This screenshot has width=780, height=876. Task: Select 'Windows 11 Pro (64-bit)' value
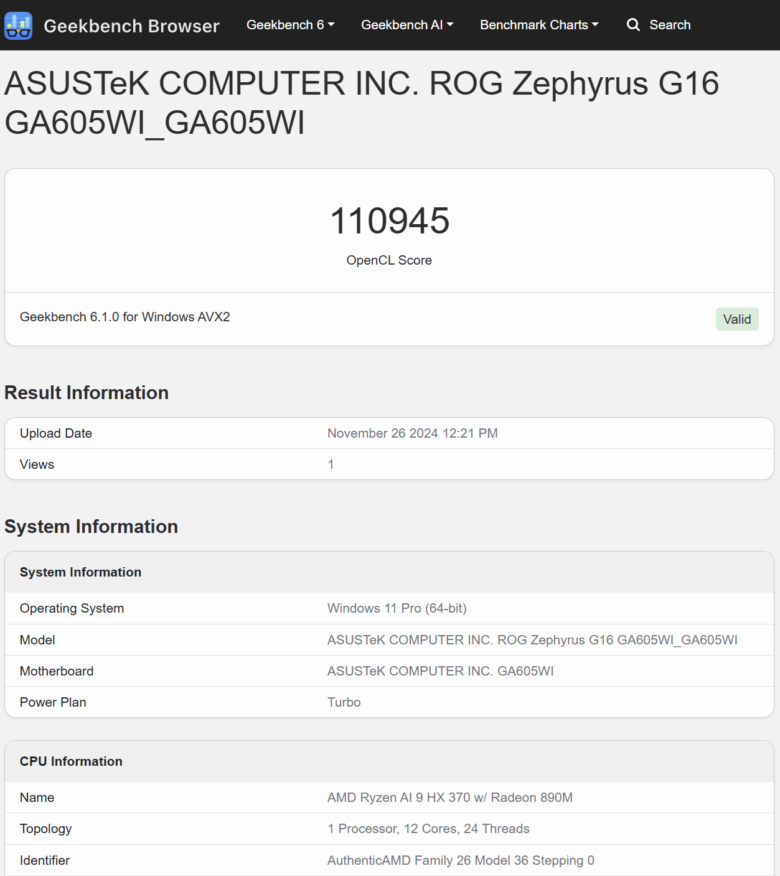pyautogui.click(x=397, y=608)
